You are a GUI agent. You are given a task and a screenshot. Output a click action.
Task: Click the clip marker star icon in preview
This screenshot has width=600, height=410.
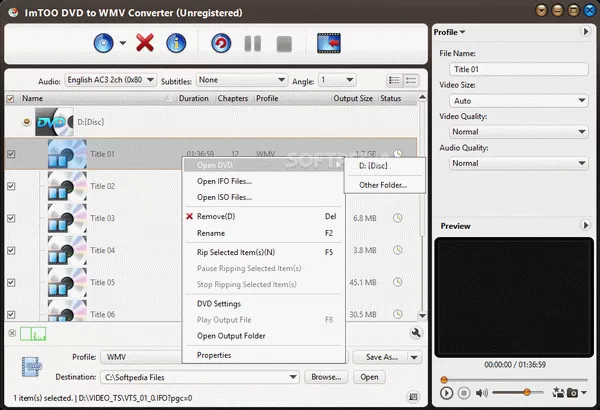(x=558, y=392)
